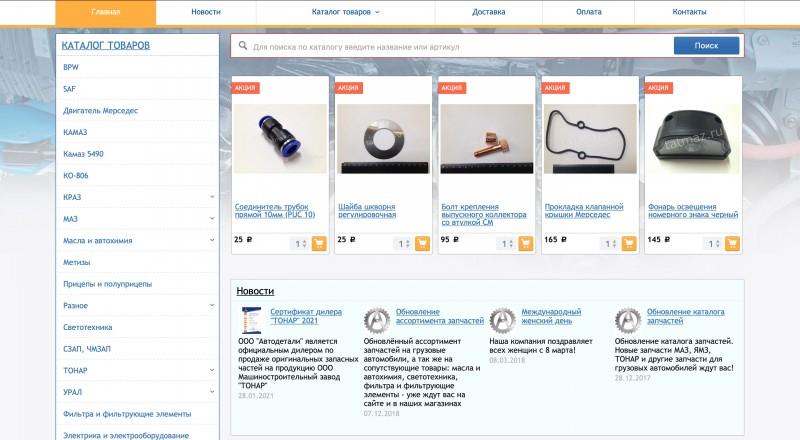This screenshot has width=800, height=440.
Task: Click gear icon beside Международный женский день
Action: 502,320
